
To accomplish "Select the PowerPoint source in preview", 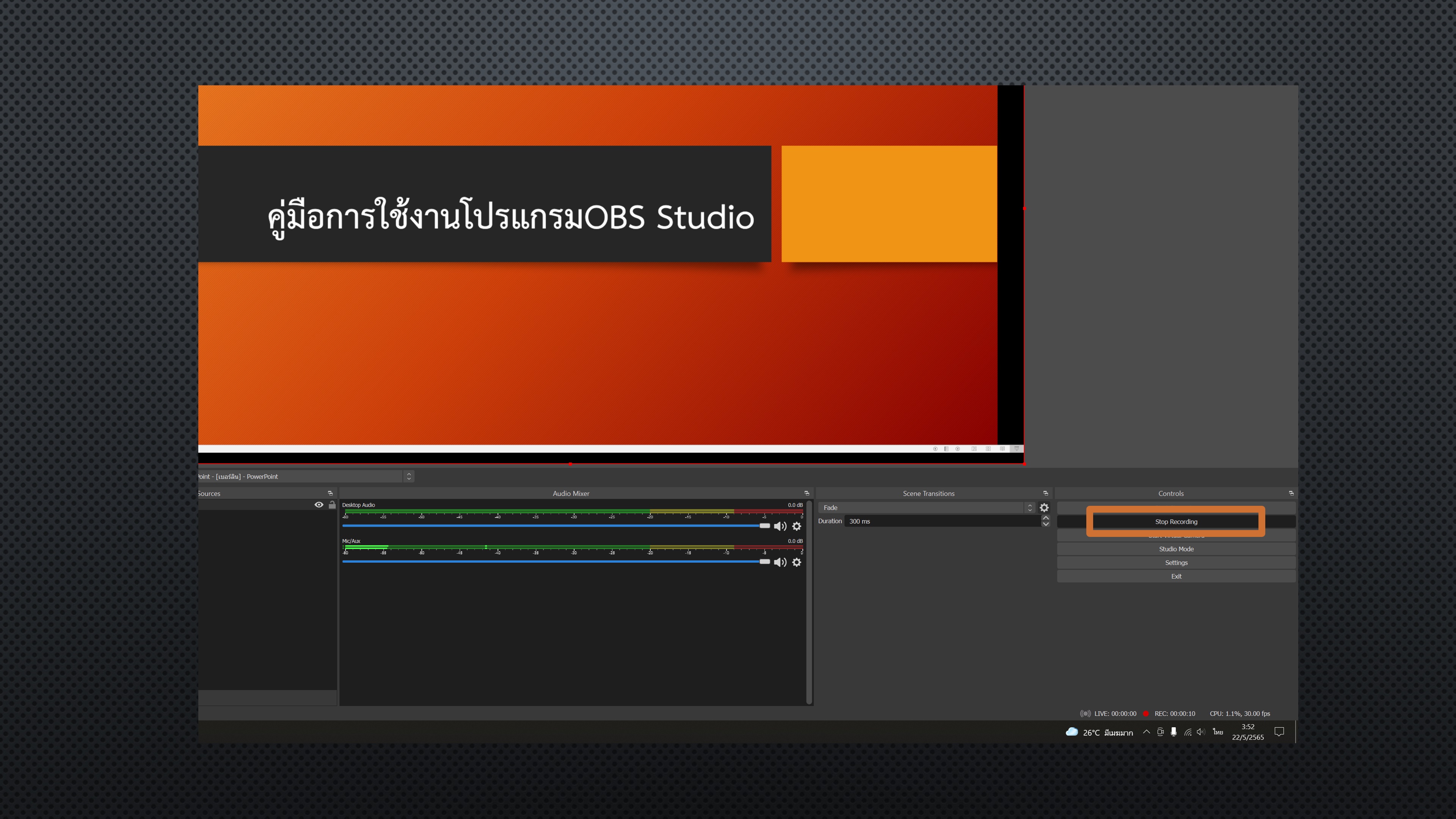I will 610,274.
